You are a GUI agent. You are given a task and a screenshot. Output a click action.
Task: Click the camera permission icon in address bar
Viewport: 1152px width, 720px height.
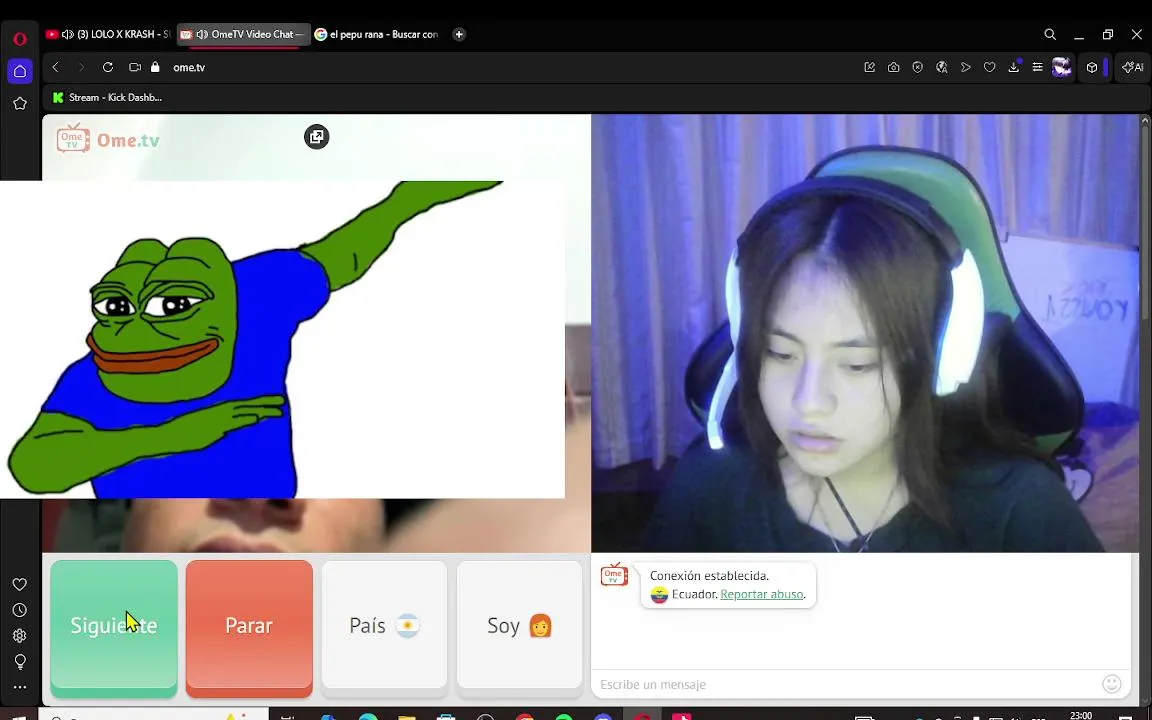click(x=134, y=67)
